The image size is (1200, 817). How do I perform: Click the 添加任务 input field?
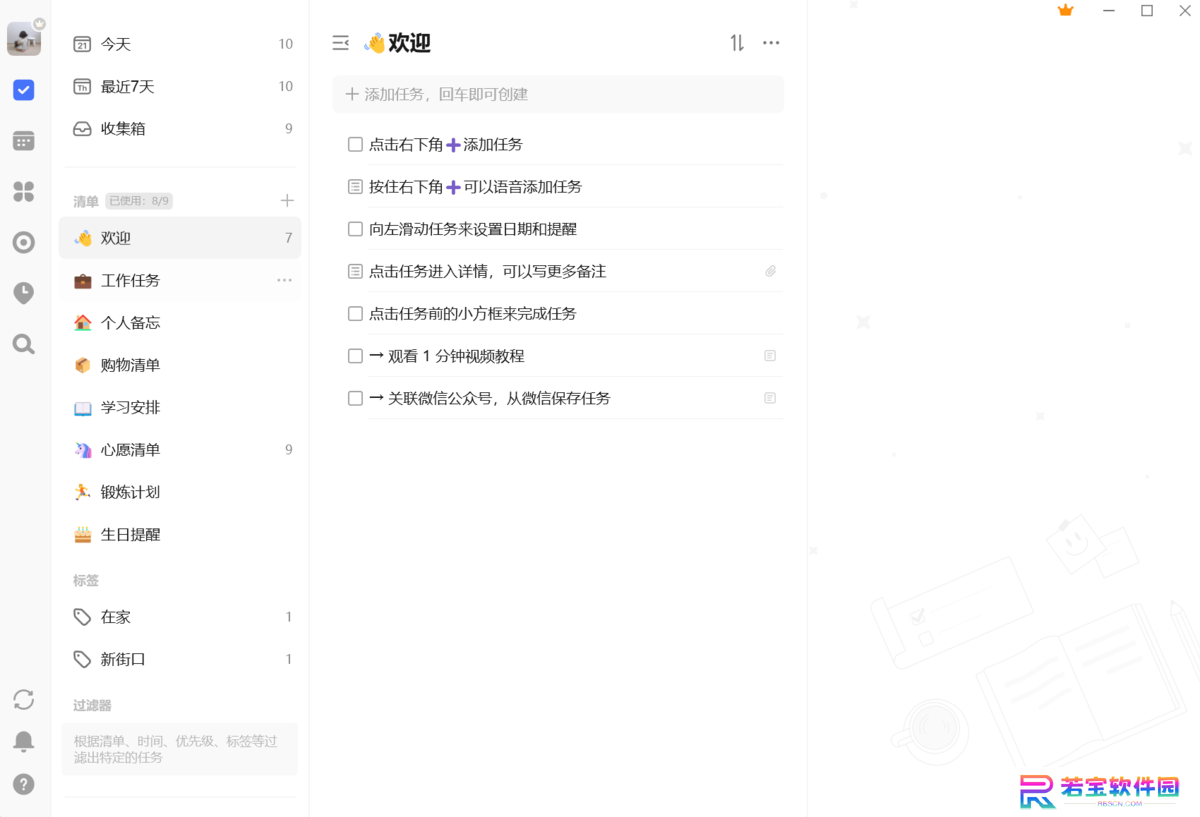click(558, 94)
